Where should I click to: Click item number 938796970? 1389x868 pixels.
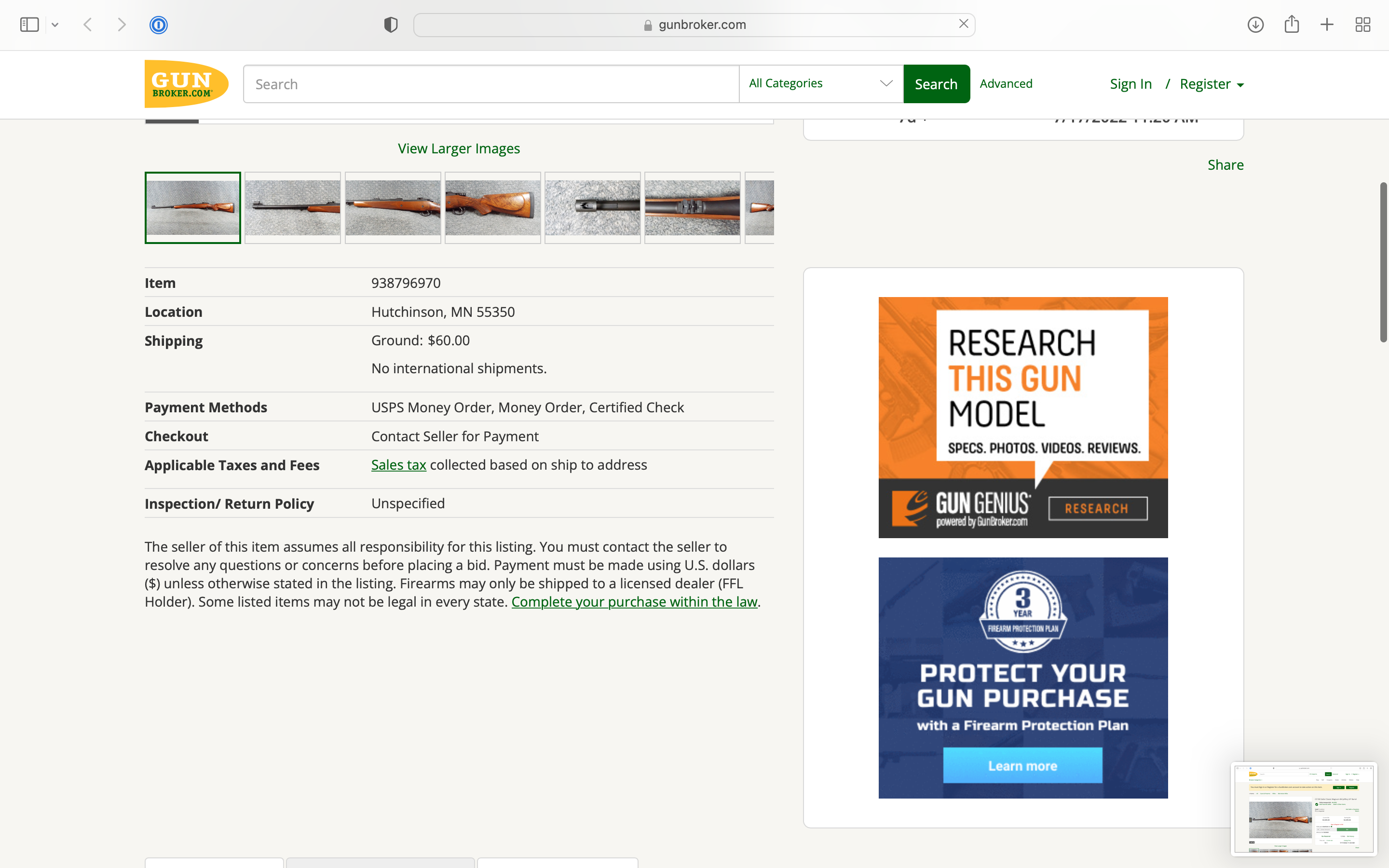point(406,283)
